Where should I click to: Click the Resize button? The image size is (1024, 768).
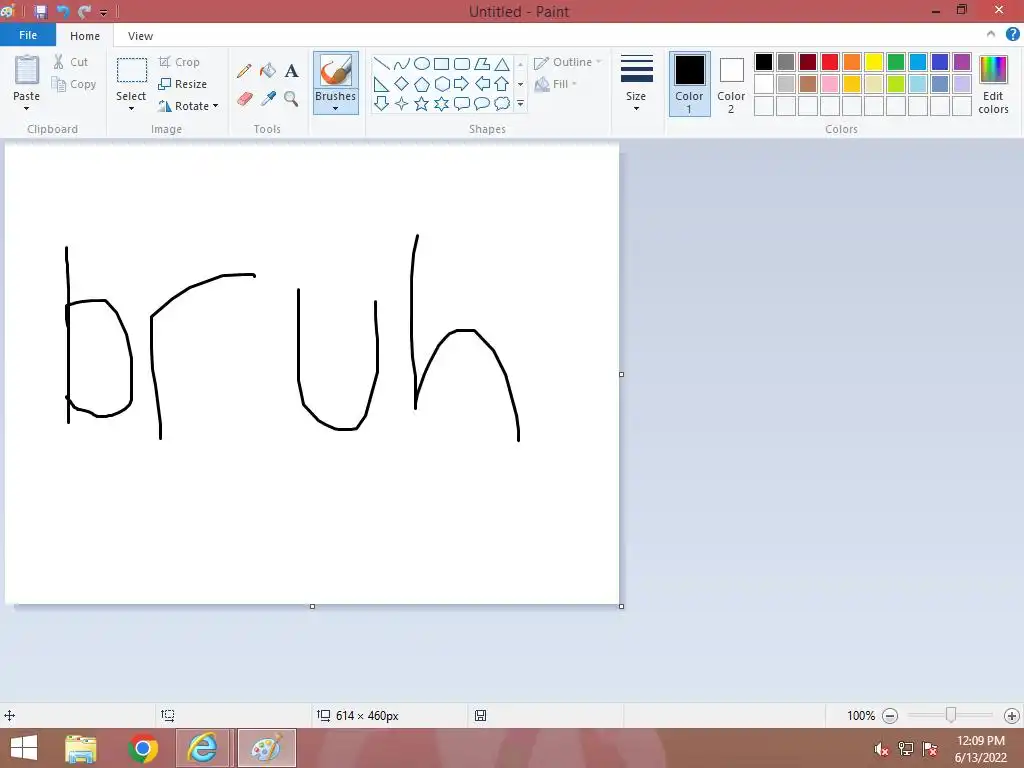(183, 84)
